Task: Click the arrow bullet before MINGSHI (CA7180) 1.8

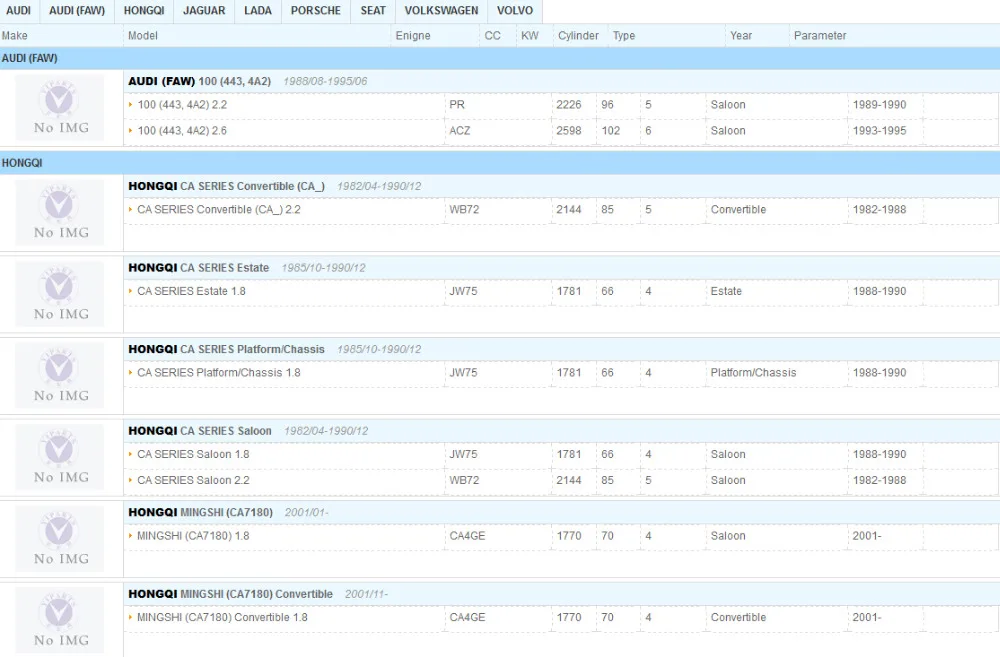Action: (x=130, y=536)
